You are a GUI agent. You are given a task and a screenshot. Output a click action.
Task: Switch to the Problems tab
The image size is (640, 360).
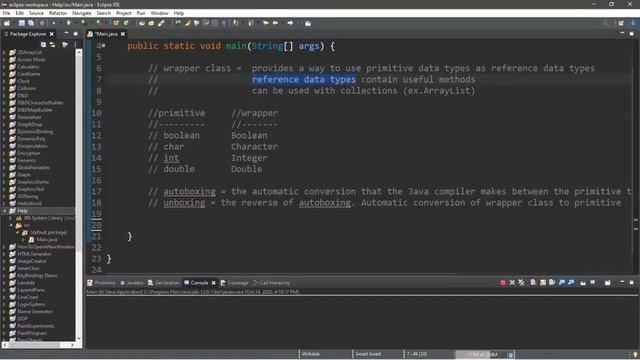coord(101,282)
